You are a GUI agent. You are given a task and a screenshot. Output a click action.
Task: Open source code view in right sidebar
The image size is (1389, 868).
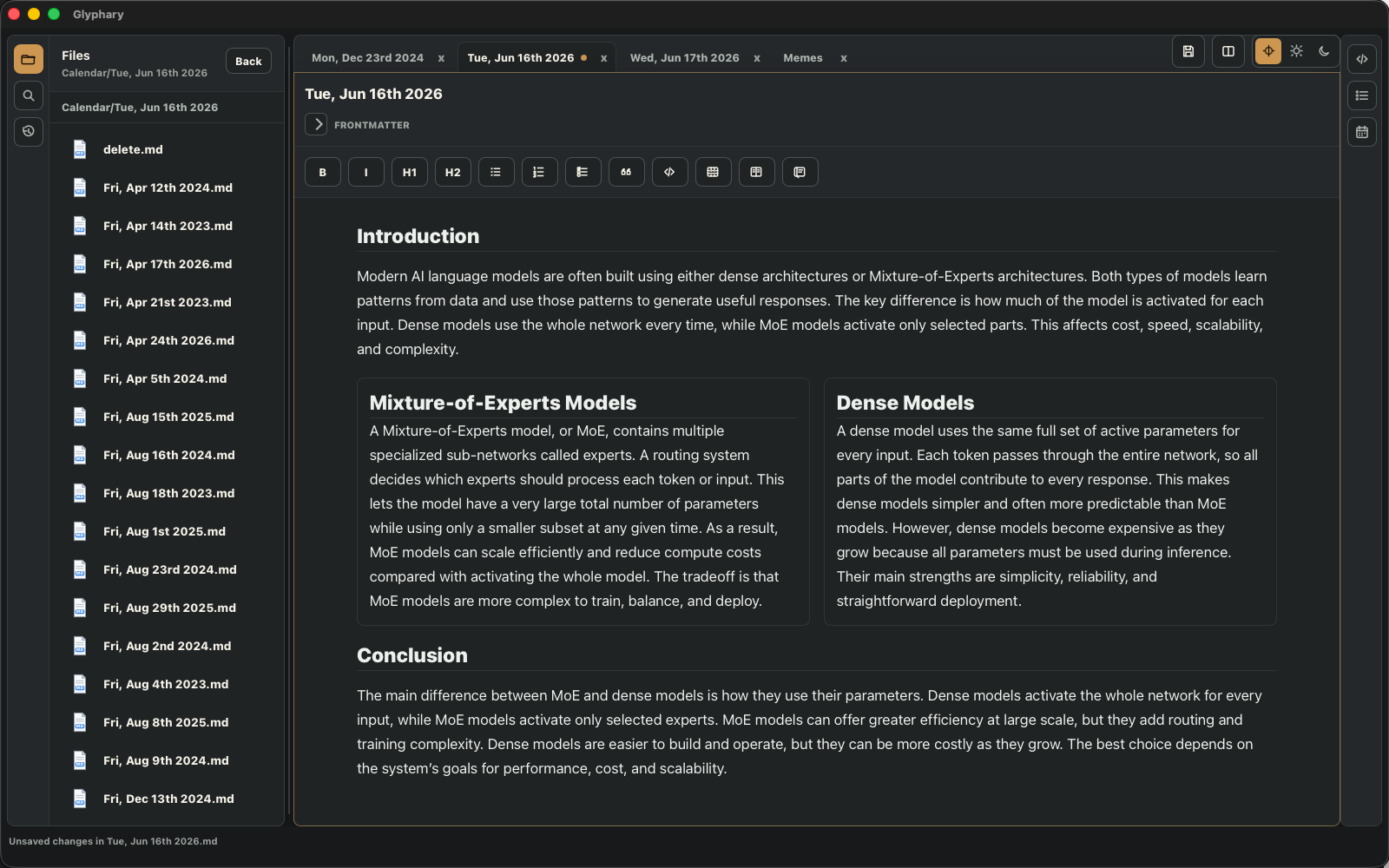(1362, 59)
